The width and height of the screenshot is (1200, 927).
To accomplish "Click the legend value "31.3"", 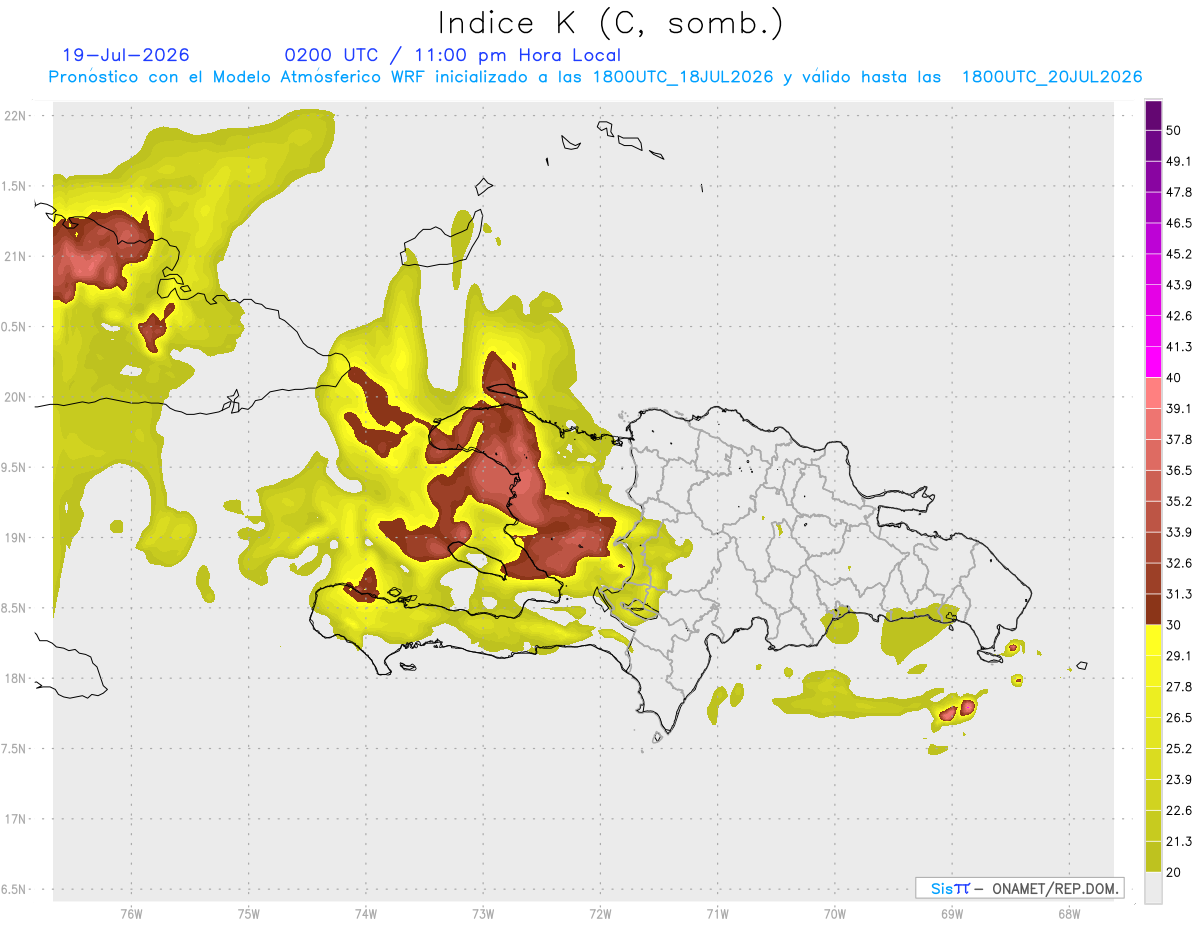I will (1179, 594).
